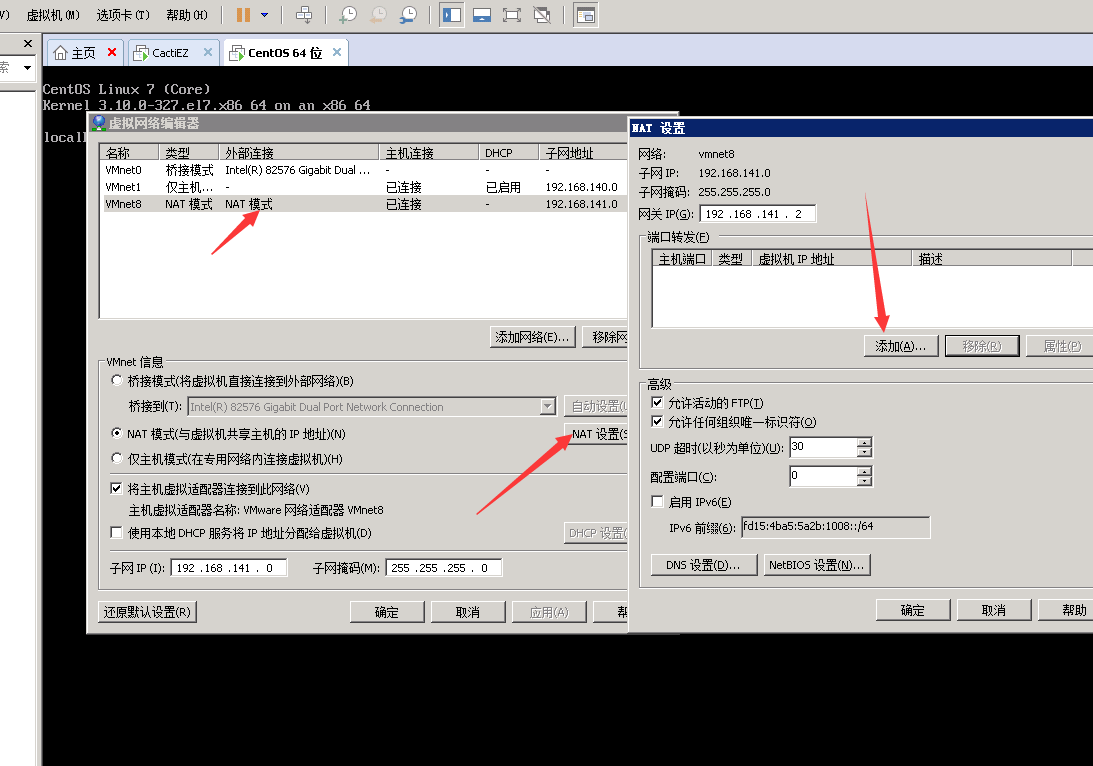Uncheck 允许活动的 FTP option
The image size is (1093, 766).
pyautogui.click(x=657, y=402)
